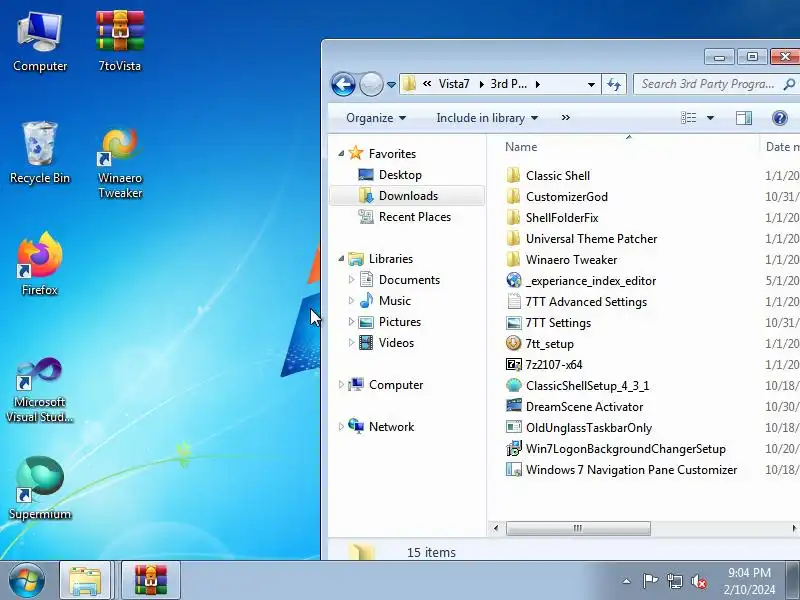Expand the Music library node

tap(351, 301)
